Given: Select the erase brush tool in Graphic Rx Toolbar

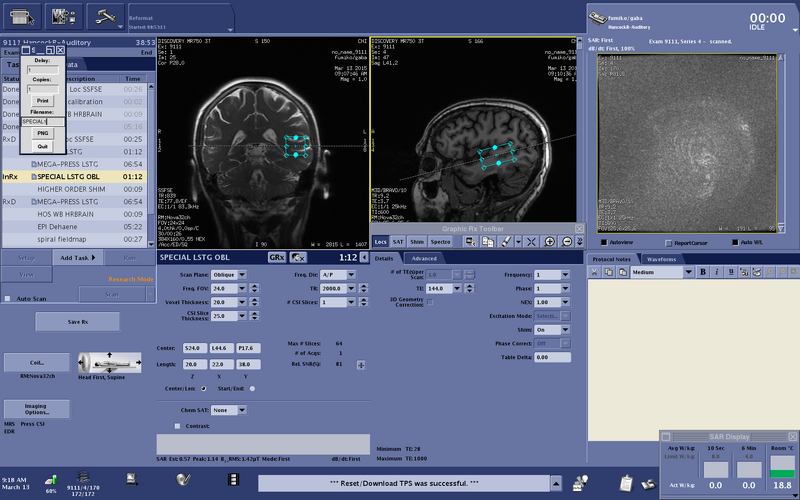Looking at the screenshot, I should point(506,242).
